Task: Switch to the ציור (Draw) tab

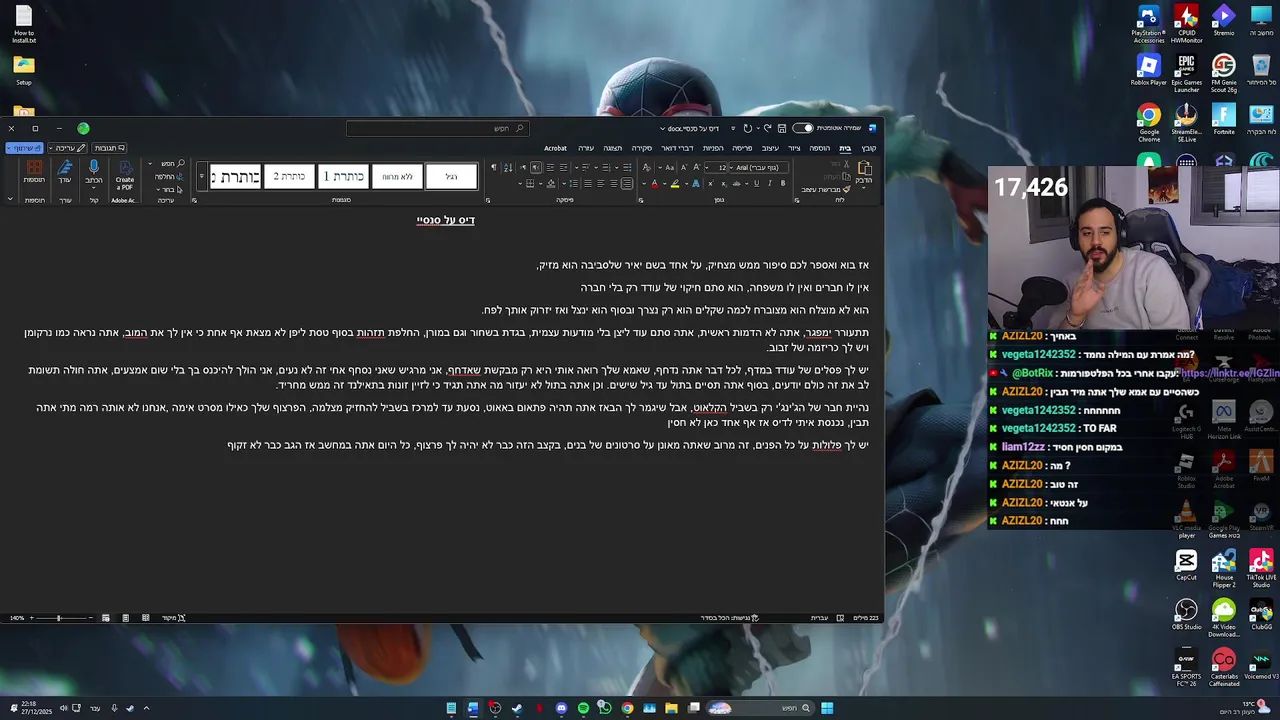Action: [x=794, y=148]
